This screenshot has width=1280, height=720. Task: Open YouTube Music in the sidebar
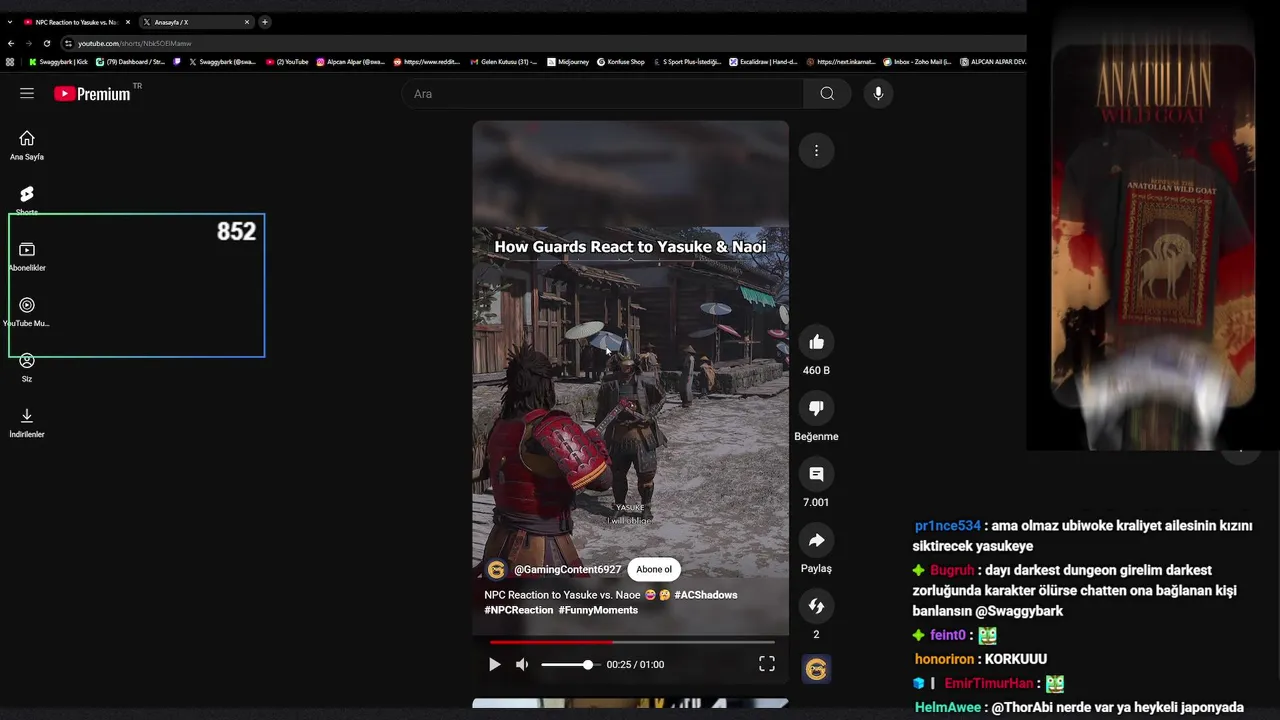[27, 312]
